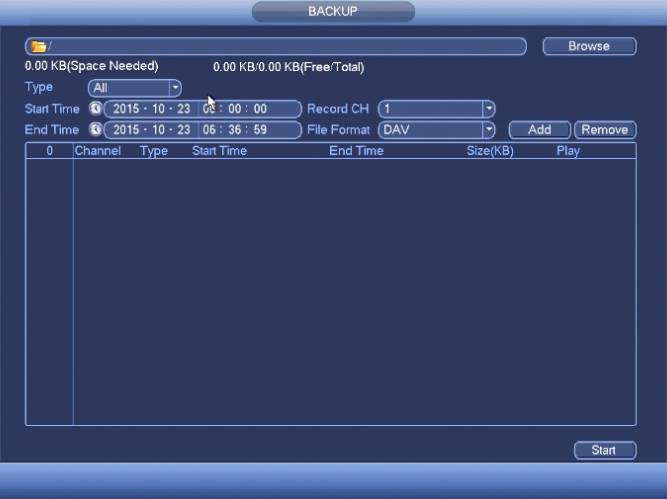Expand the File Format dropdown showing DAV
667x499 pixels.
[436, 130]
